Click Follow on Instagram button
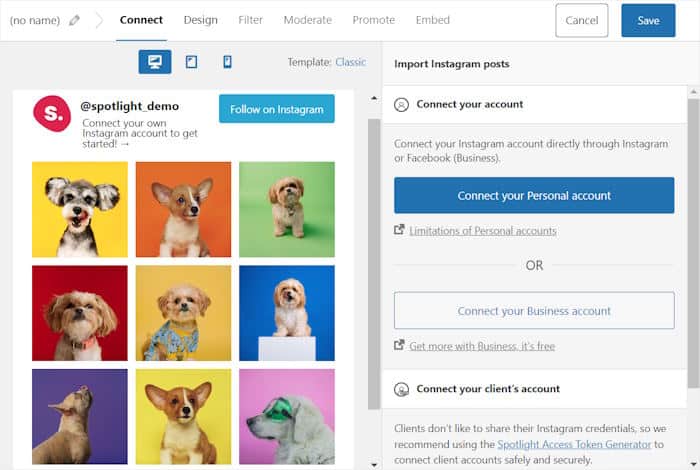The height and width of the screenshot is (470, 700). (277, 109)
